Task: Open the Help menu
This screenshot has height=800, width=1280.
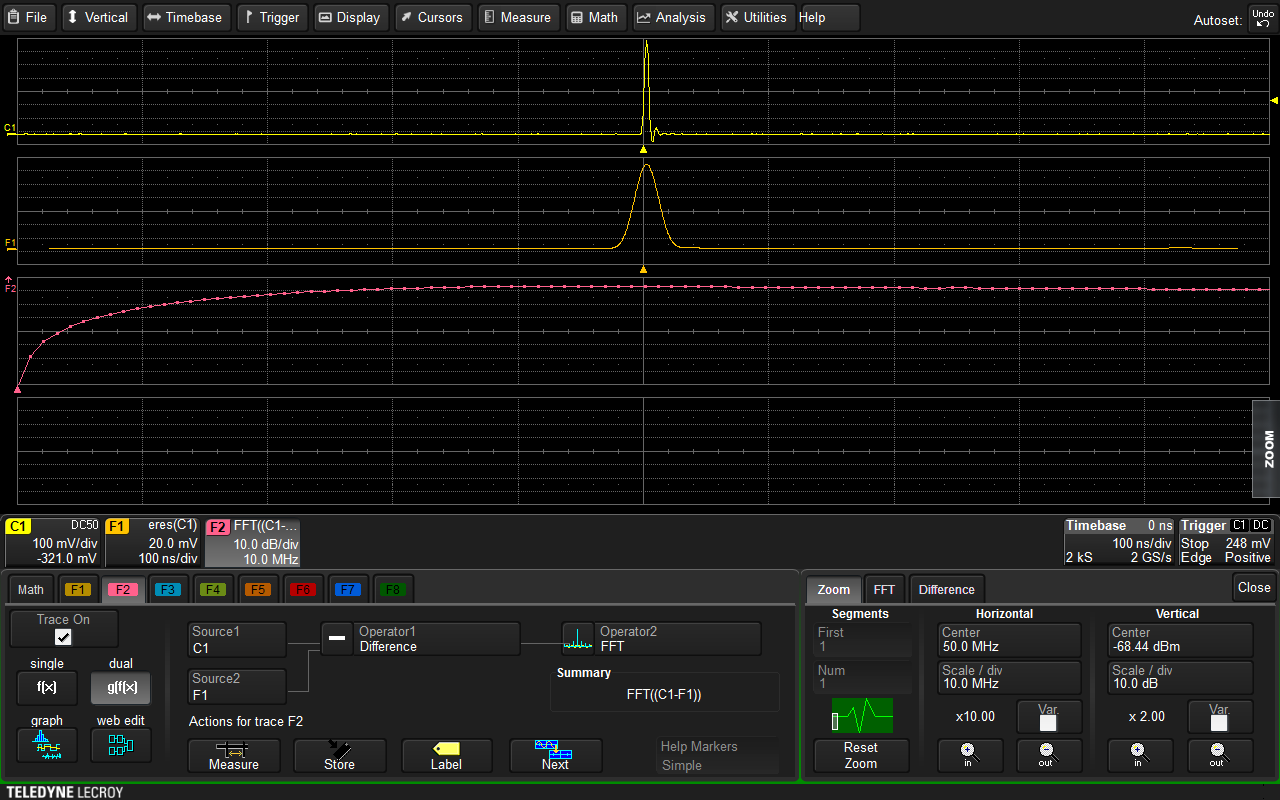Action: 828,17
